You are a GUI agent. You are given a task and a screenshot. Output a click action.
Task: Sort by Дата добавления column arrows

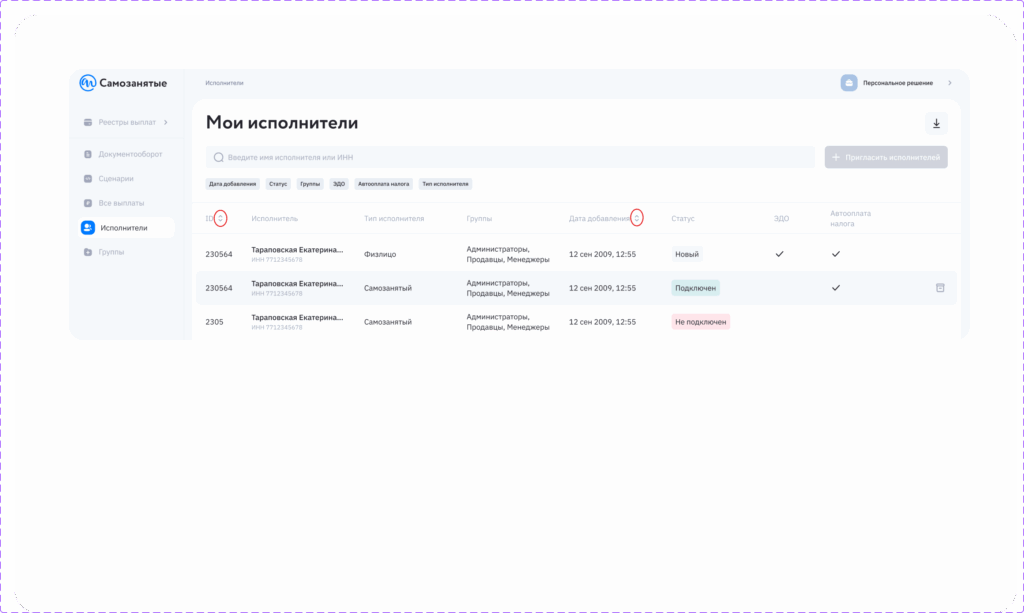(x=637, y=218)
